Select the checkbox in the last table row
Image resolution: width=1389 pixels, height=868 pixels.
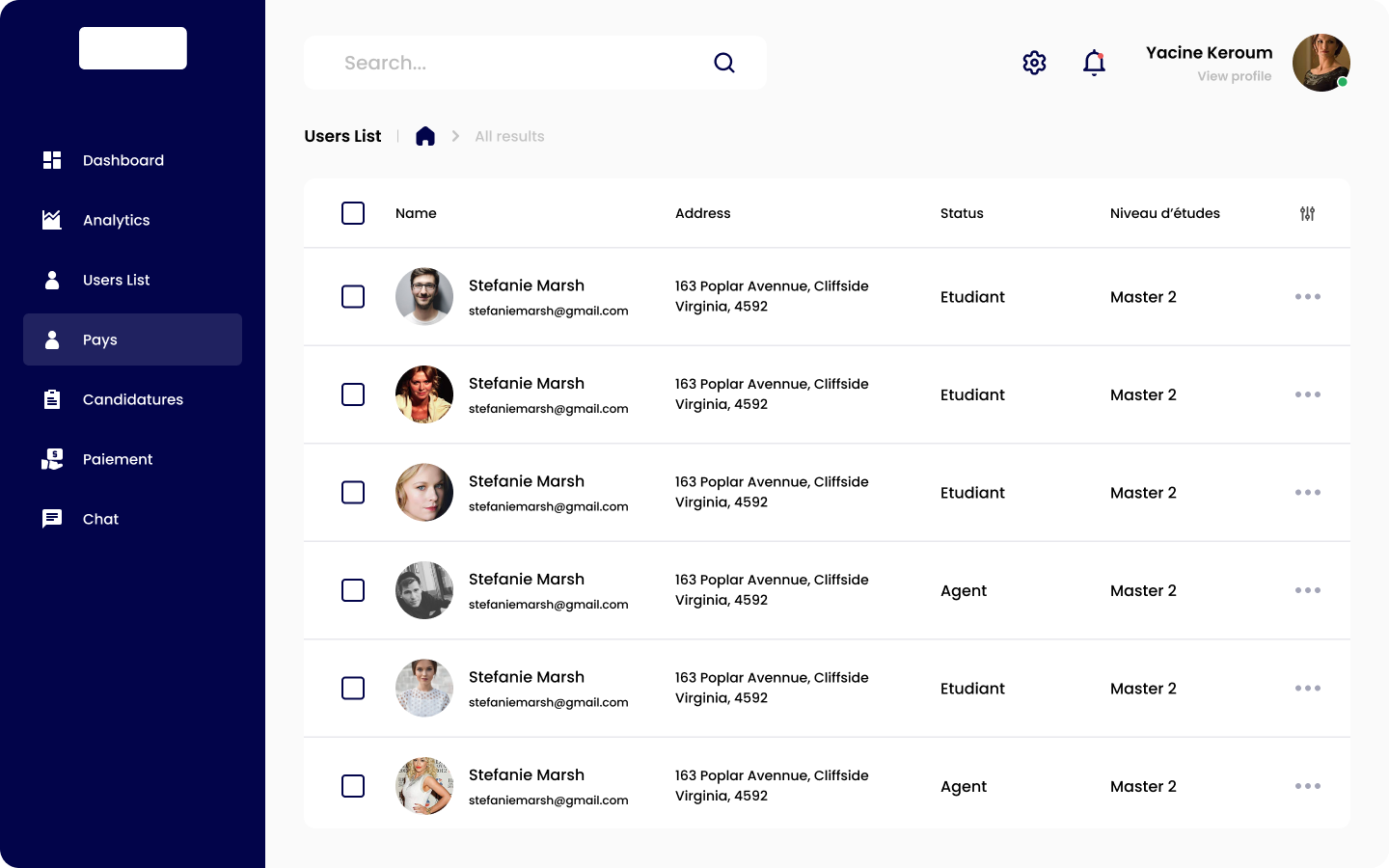coord(353,786)
